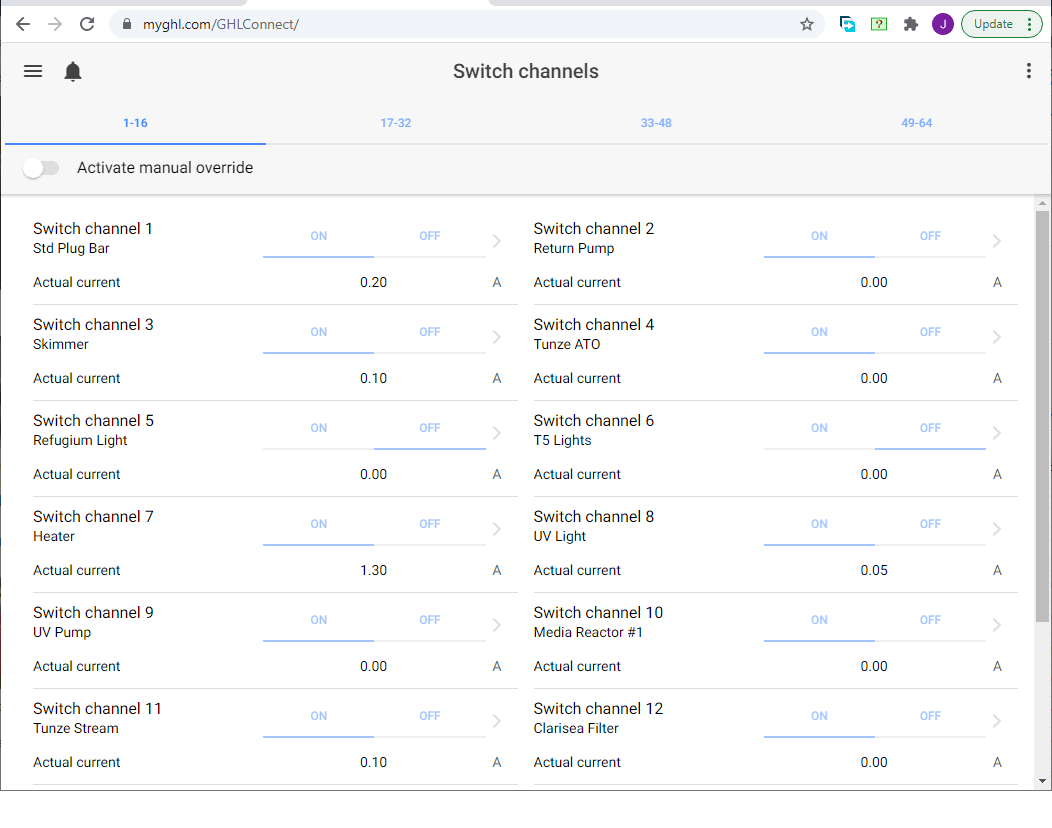Viewport: 1052px width, 828px height.
Task: Open the three-dot more options menu
Action: click(x=1028, y=71)
